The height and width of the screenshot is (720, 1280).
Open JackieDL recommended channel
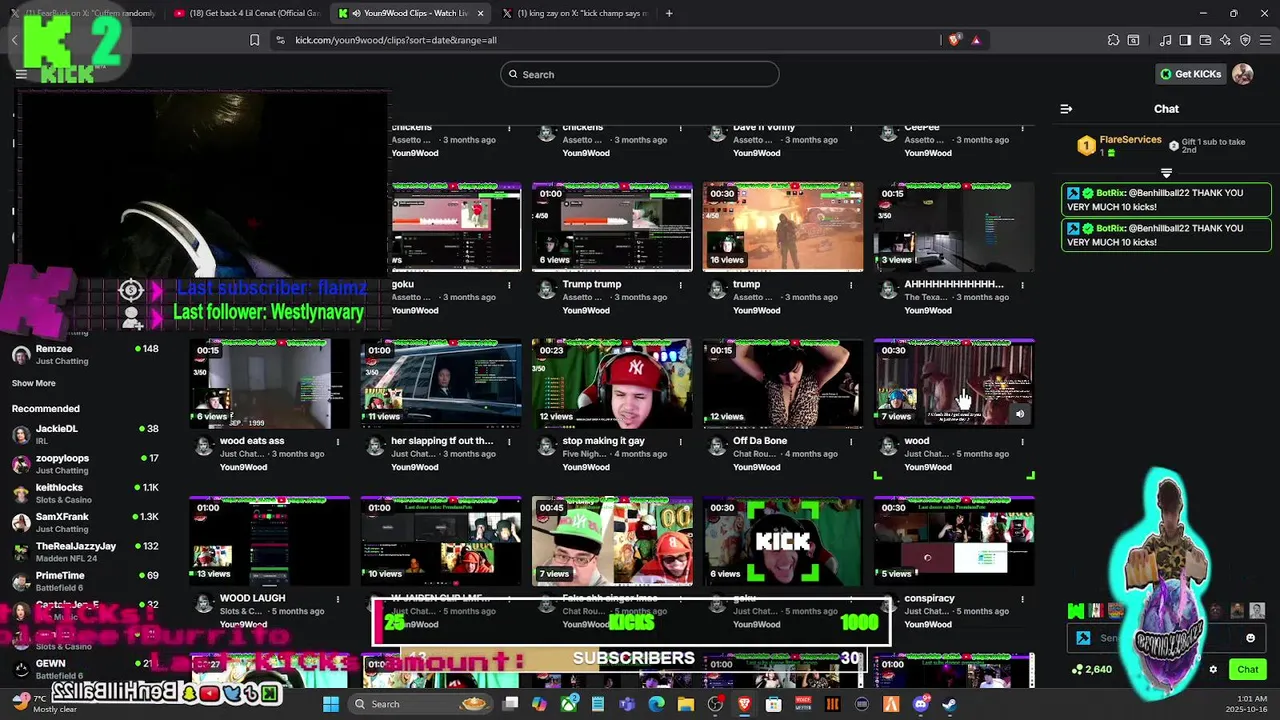[85, 434]
